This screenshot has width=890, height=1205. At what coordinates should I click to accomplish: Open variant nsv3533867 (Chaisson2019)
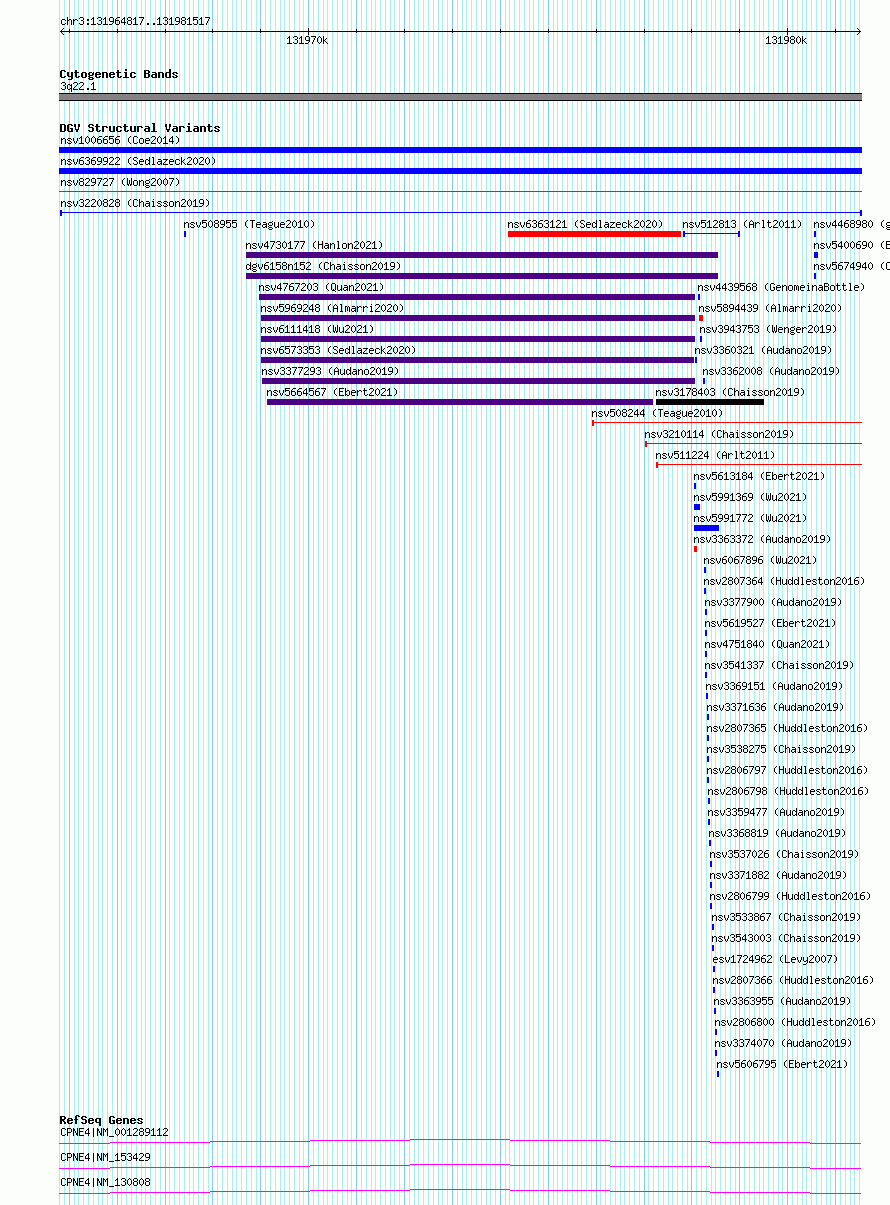pyautogui.click(x=786, y=917)
